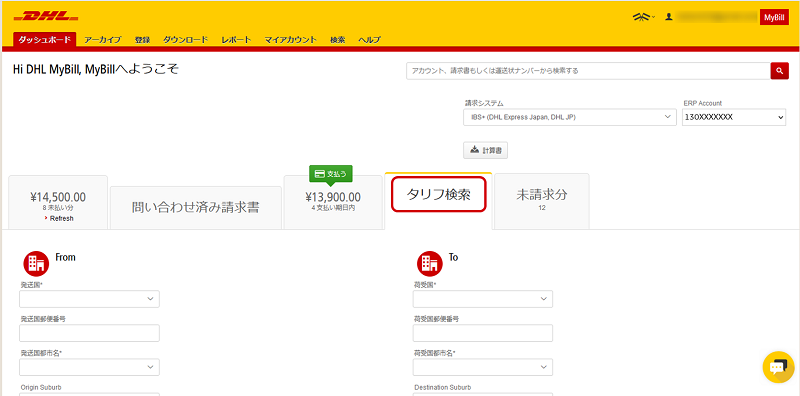Expand the 発送国都市名 dropdown
The image size is (800, 396).
[89, 367]
